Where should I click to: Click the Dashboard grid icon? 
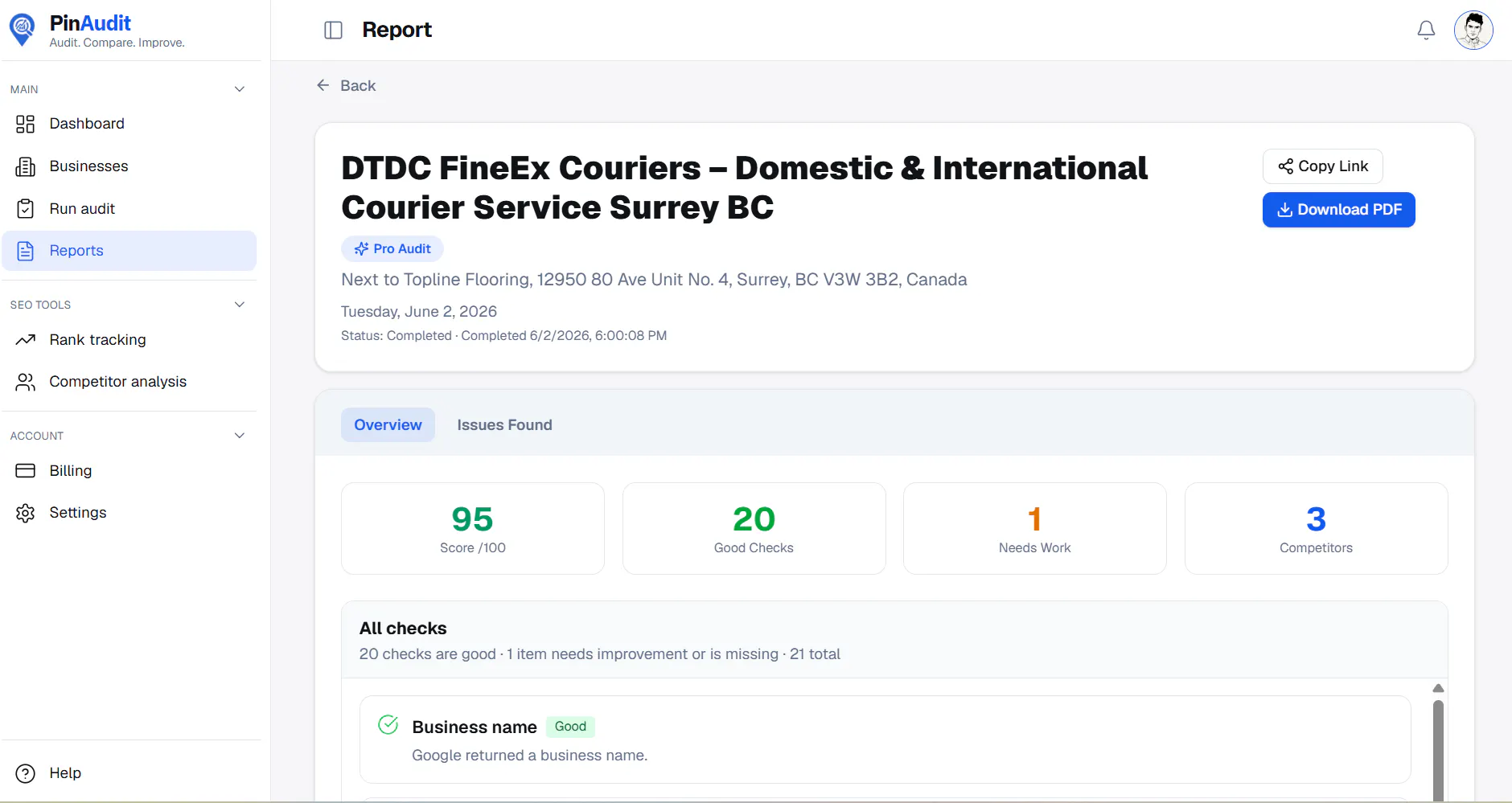point(26,124)
